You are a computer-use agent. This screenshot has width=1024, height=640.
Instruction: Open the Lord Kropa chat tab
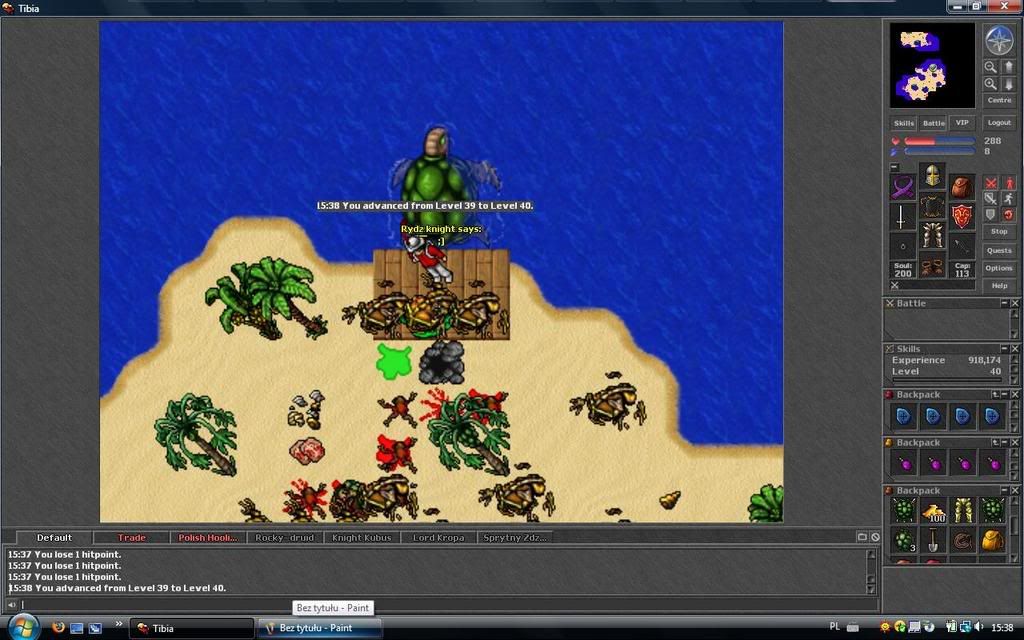coord(438,537)
